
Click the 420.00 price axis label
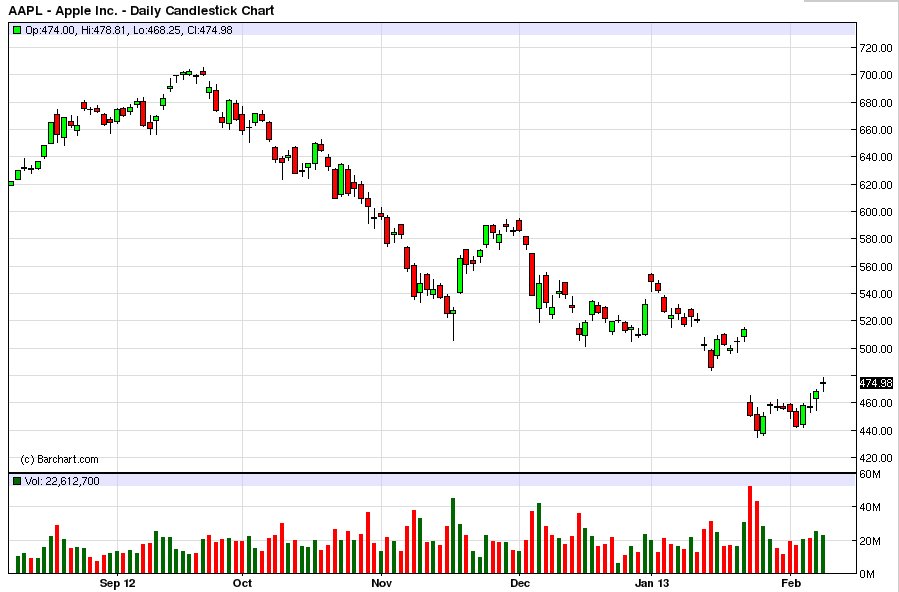(x=875, y=458)
